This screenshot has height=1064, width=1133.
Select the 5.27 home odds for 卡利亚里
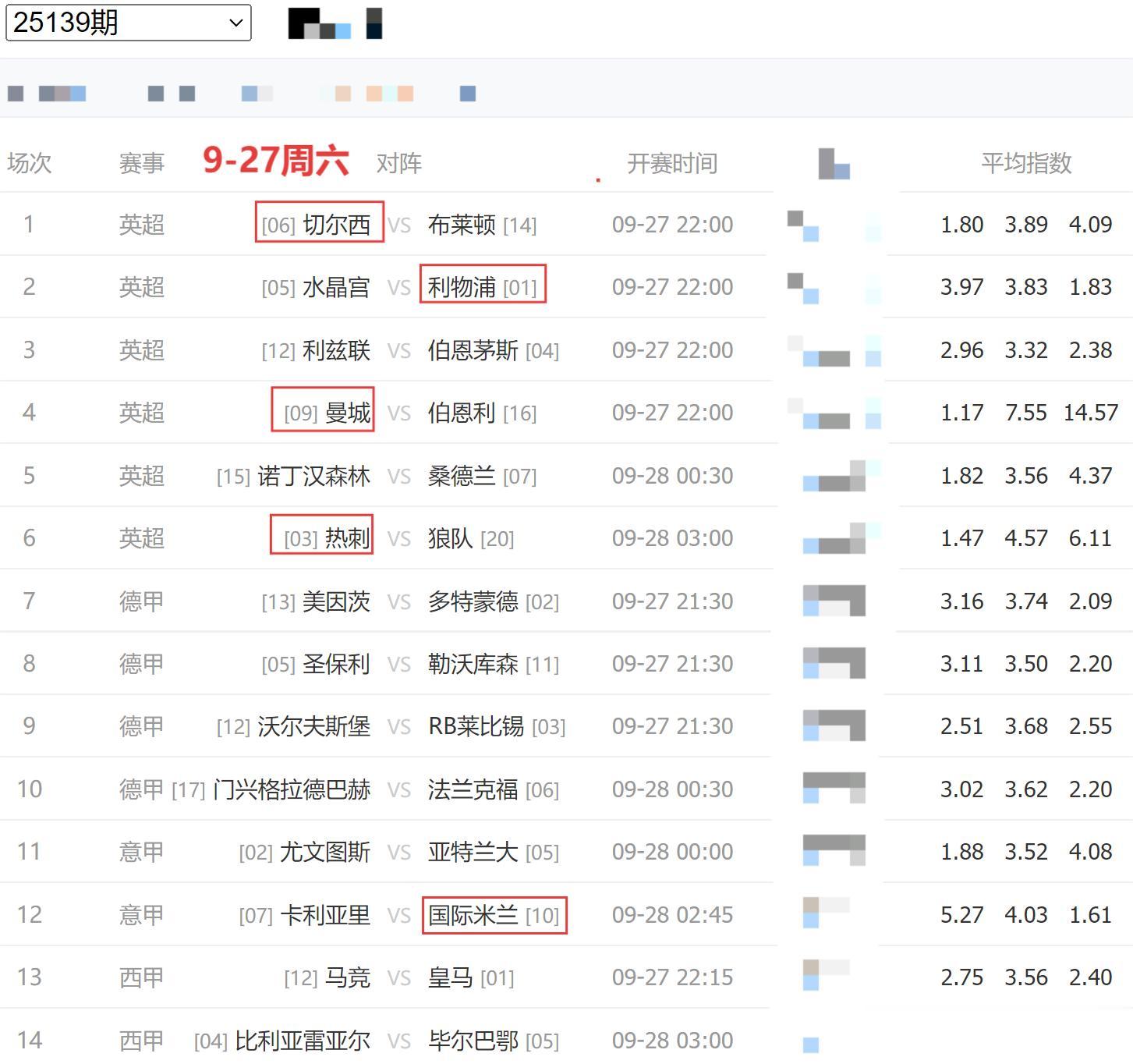961,915
